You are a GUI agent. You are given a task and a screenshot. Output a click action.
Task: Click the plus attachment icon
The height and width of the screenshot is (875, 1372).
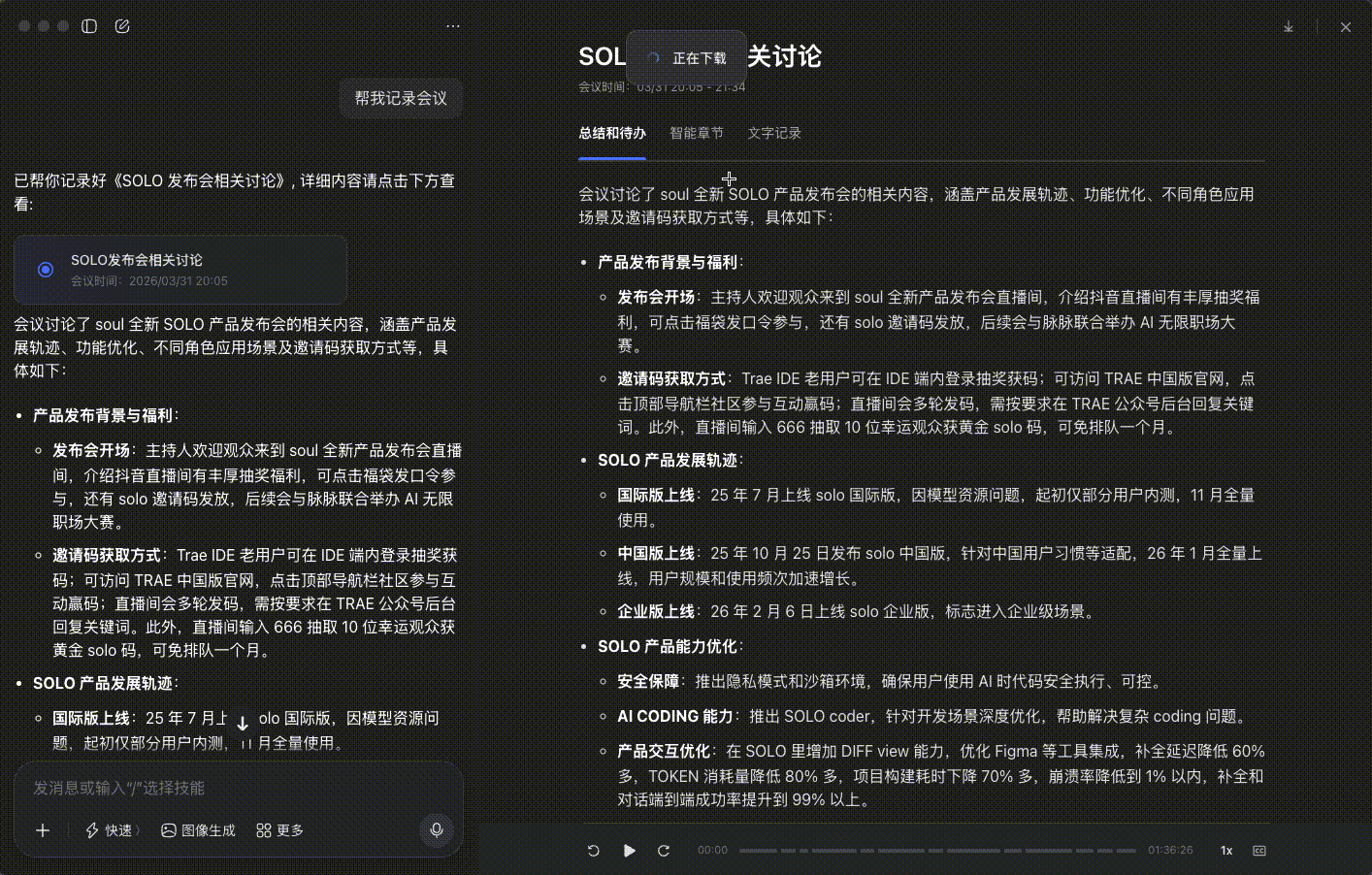coord(43,830)
